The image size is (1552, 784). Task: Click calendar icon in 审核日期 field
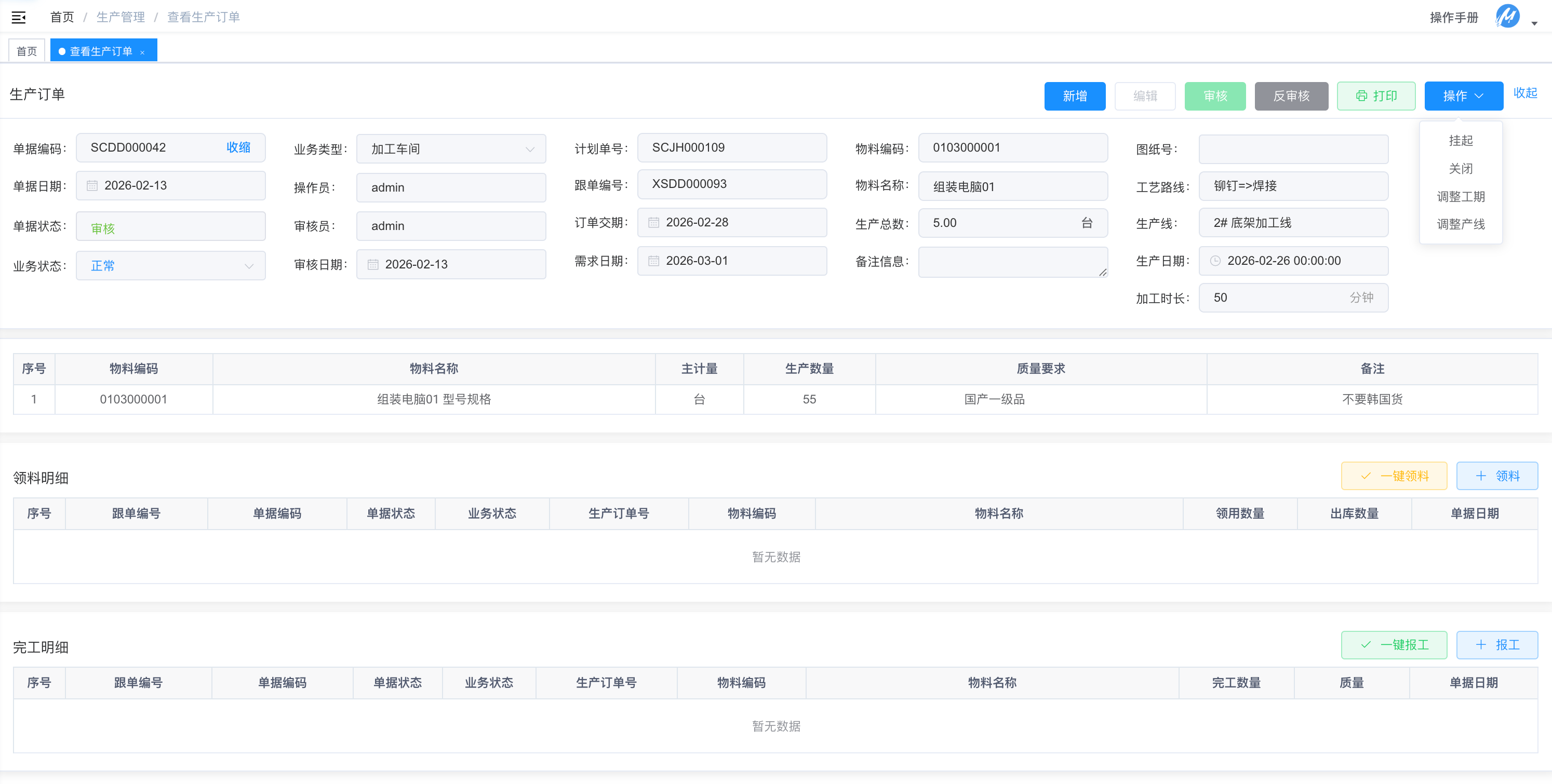pyautogui.click(x=373, y=264)
